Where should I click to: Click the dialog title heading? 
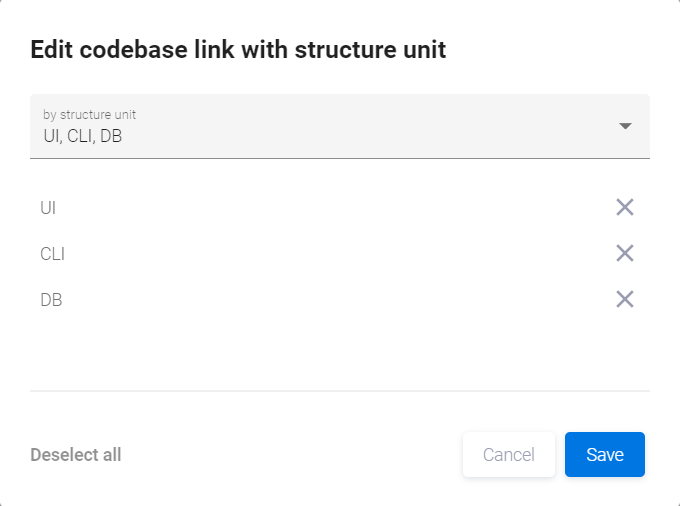coord(238,49)
